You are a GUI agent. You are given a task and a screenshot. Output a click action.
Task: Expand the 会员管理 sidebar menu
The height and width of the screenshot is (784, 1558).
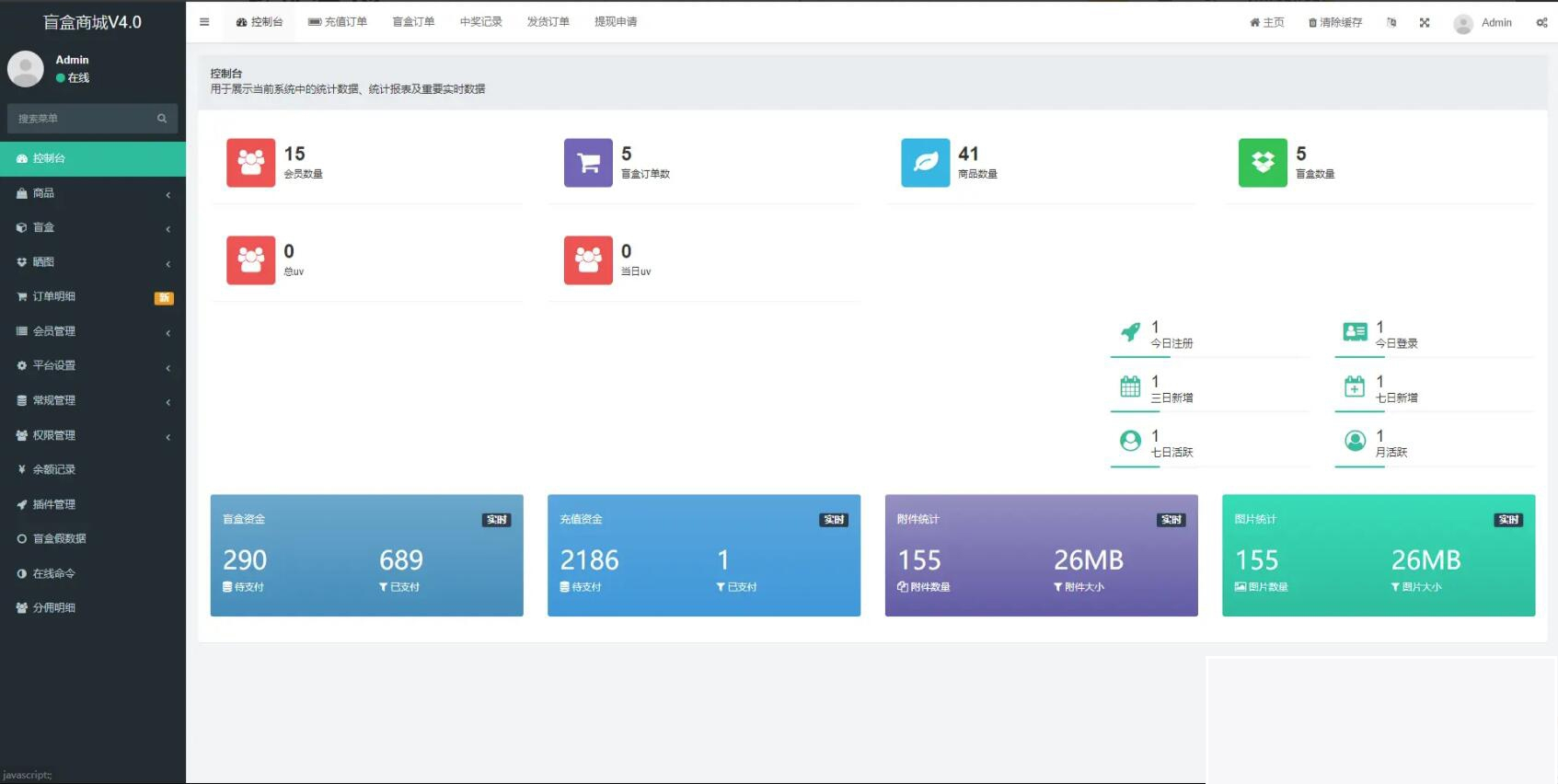[92, 331]
